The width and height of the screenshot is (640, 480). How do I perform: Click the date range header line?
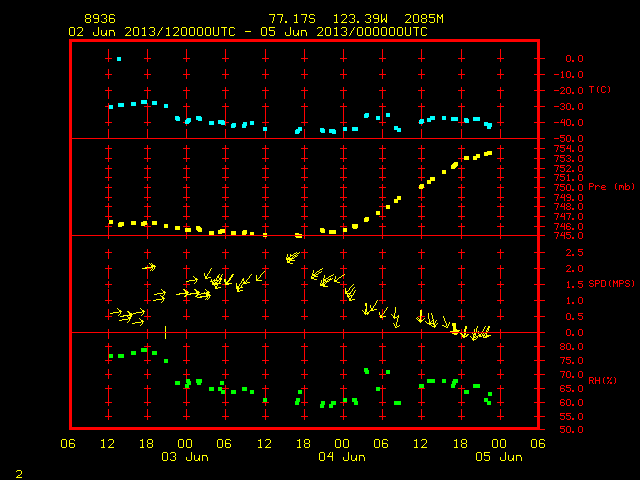click(x=248, y=32)
